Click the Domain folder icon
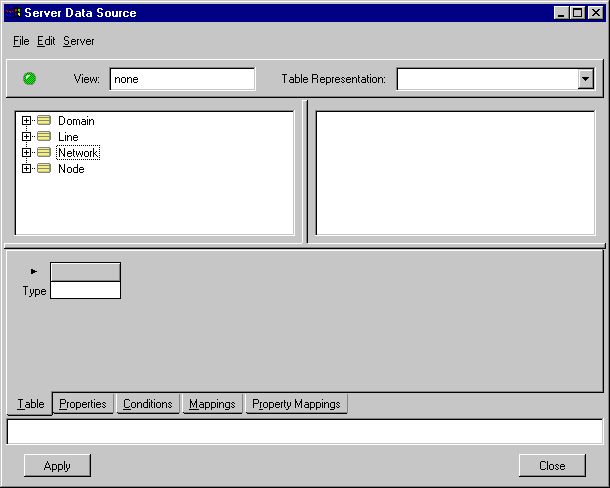 pyautogui.click(x=44, y=121)
